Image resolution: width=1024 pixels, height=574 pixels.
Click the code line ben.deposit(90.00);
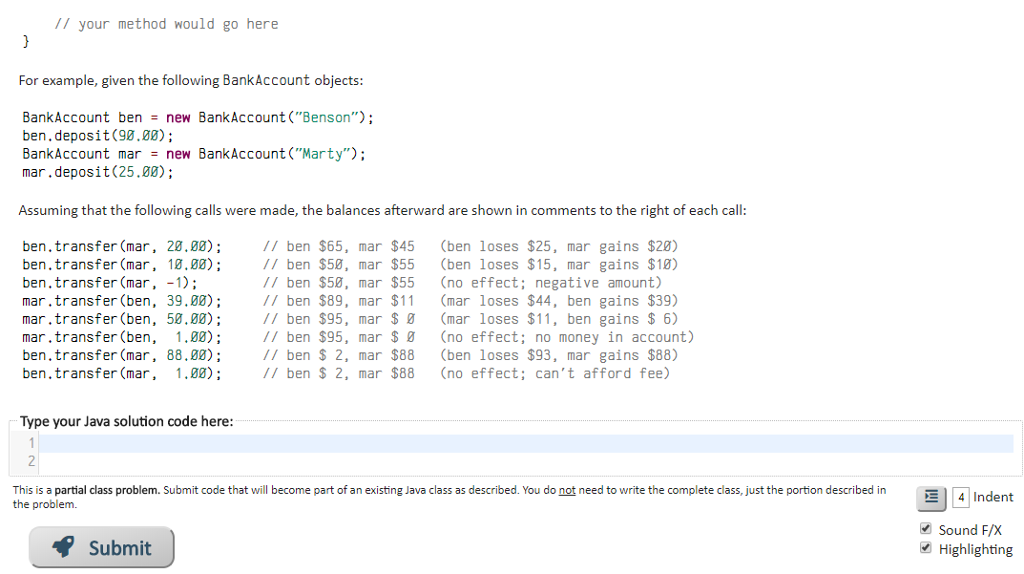coord(98,136)
